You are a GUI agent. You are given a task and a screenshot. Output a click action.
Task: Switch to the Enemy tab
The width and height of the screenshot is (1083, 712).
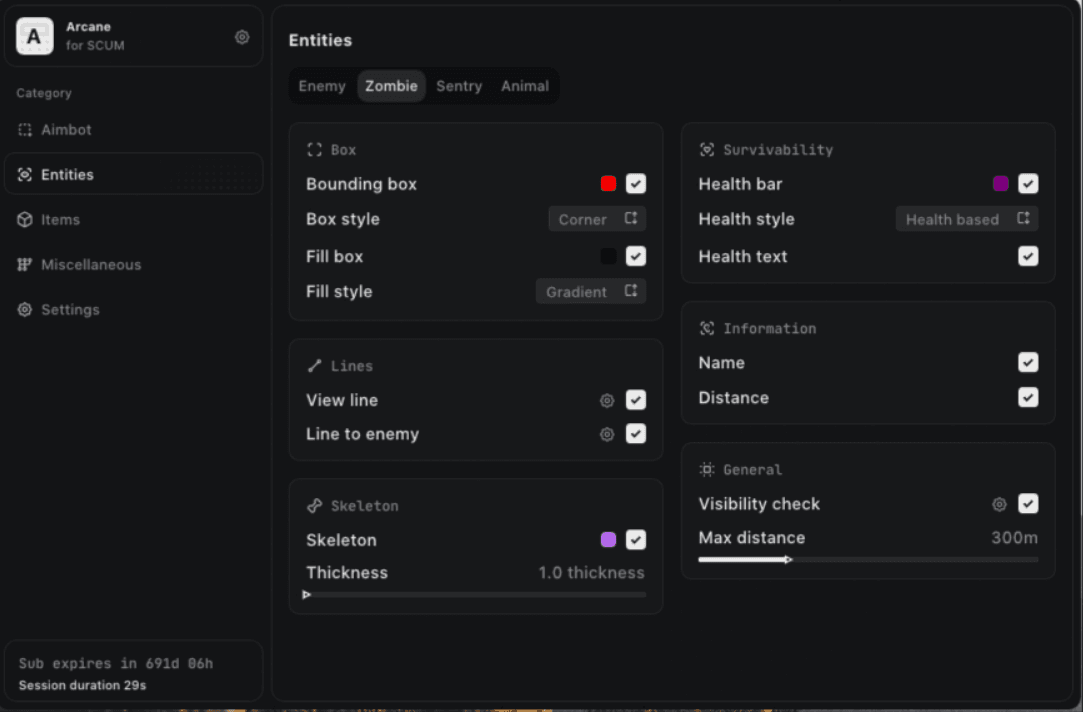tap(322, 86)
